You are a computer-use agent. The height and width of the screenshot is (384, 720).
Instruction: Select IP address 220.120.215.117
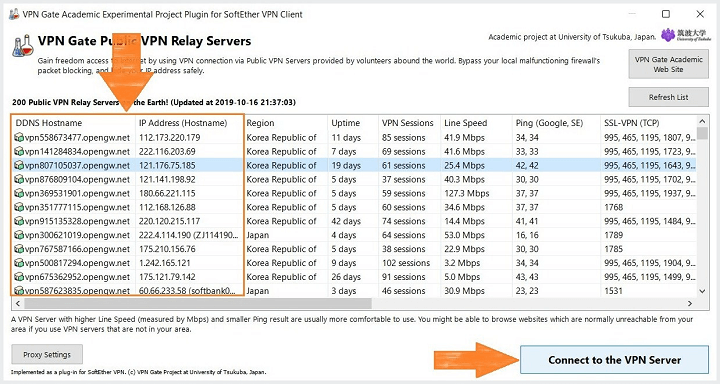click(169, 221)
